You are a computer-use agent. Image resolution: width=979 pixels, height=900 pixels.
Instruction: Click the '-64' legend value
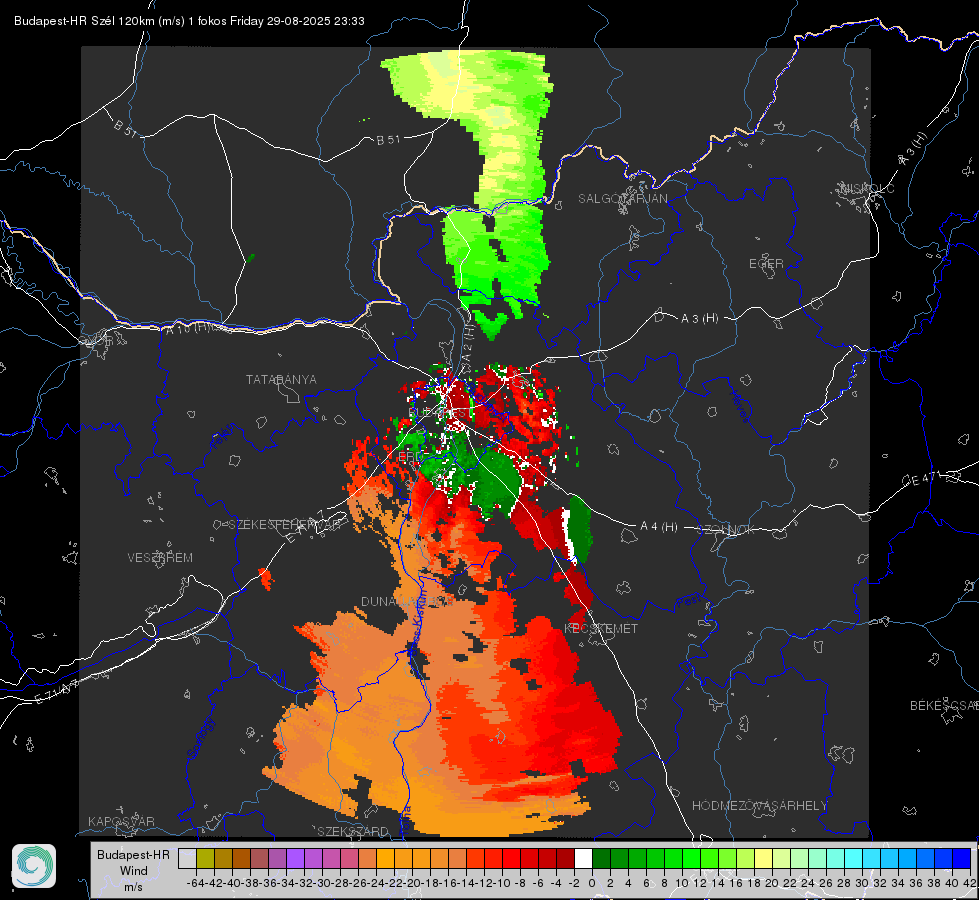click(195, 883)
